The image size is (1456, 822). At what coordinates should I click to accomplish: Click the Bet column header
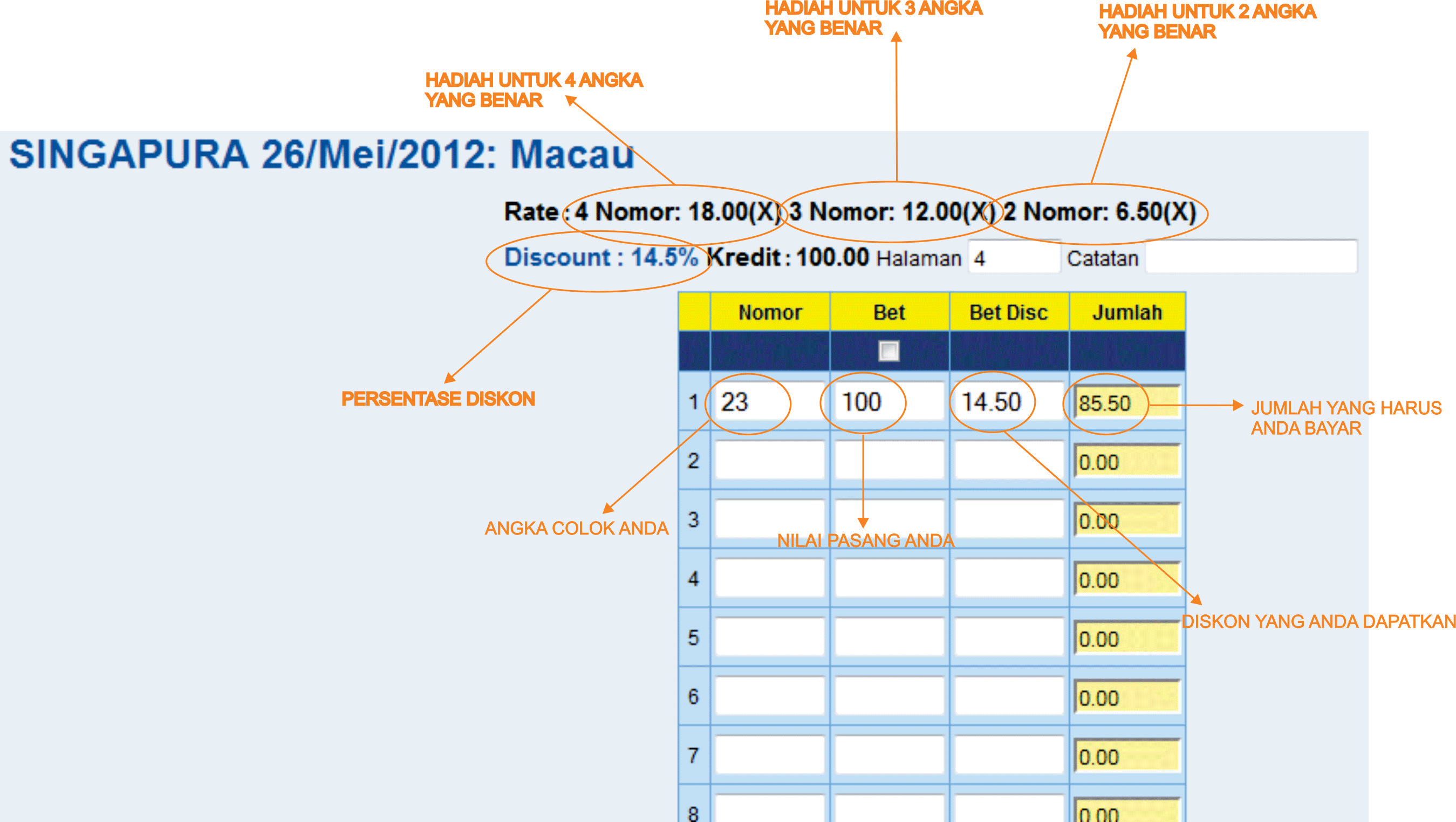pos(890,312)
